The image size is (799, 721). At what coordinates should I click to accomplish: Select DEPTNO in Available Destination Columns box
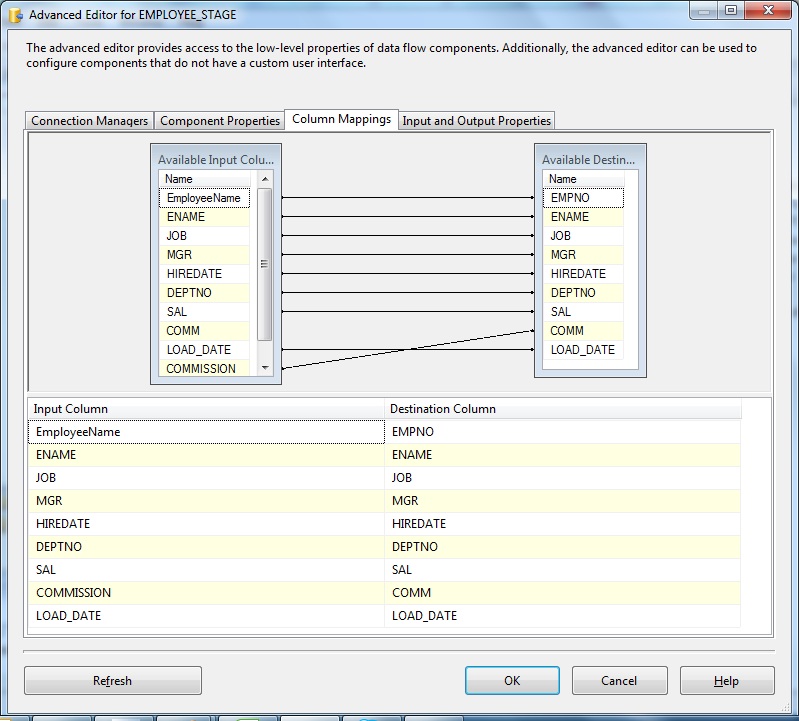pyautogui.click(x=583, y=293)
